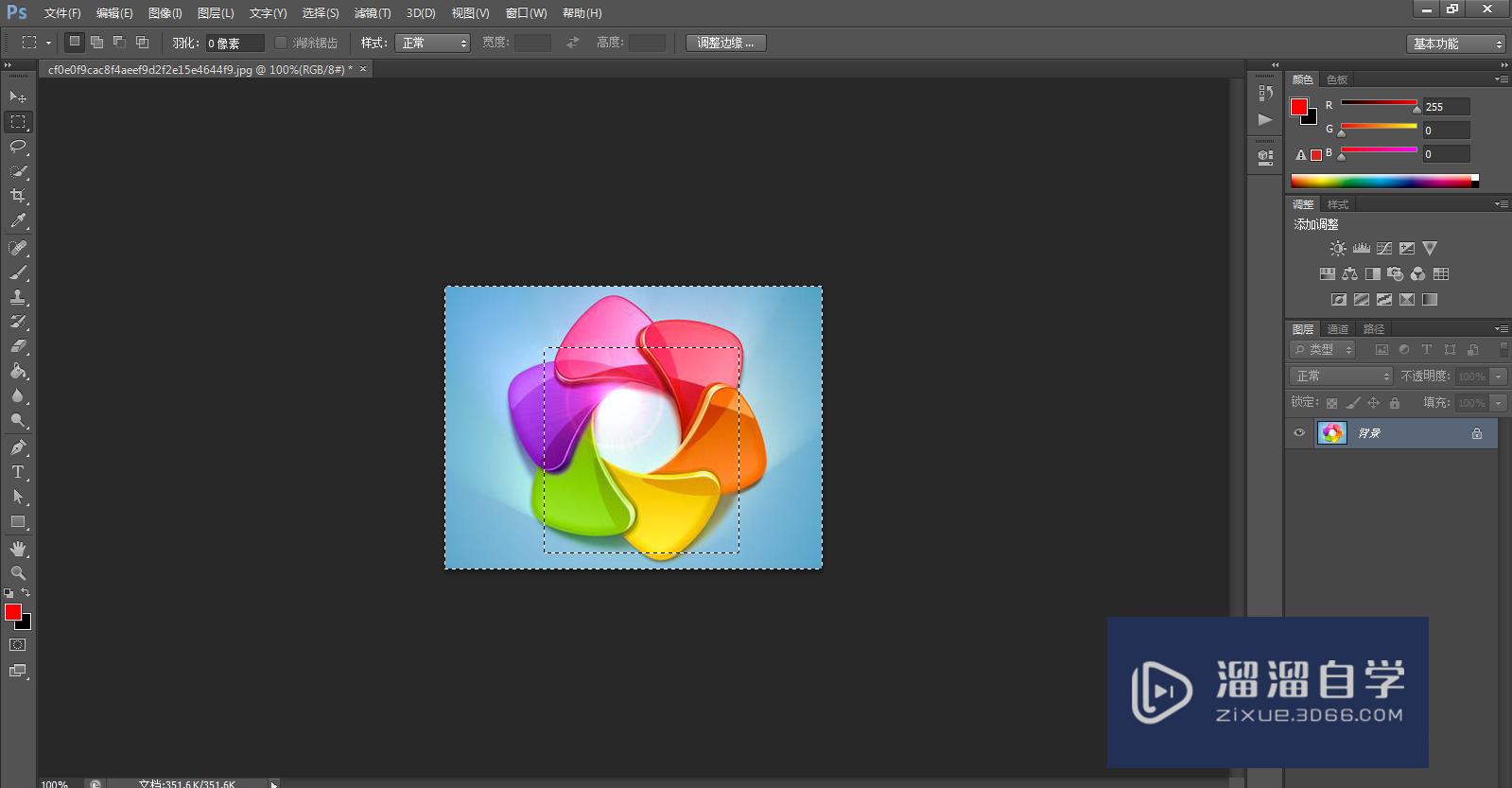Open the 样式 style dropdown
The image size is (1512, 788).
point(432,43)
